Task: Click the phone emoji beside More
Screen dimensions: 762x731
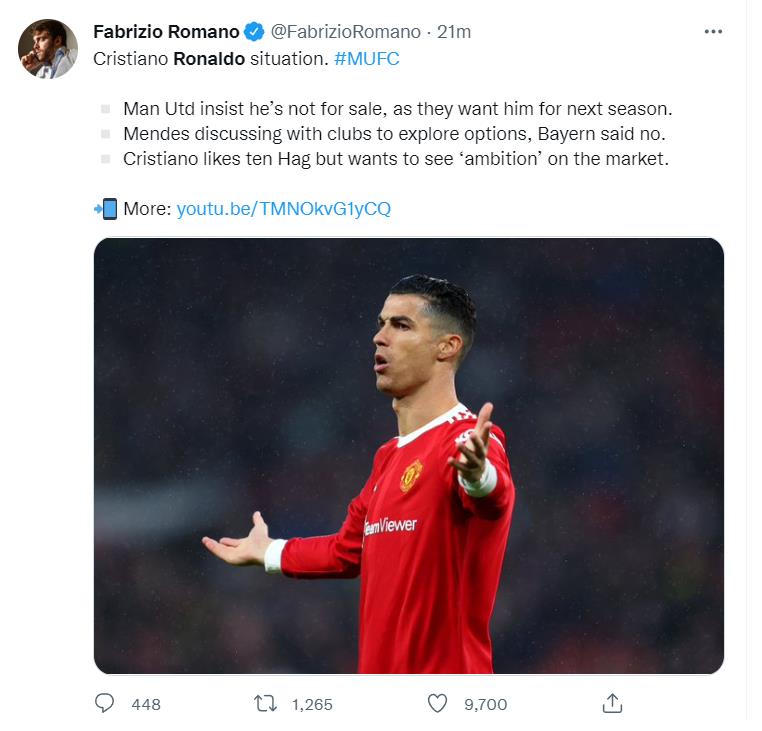Action: pyautogui.click(x=105, y=209)
